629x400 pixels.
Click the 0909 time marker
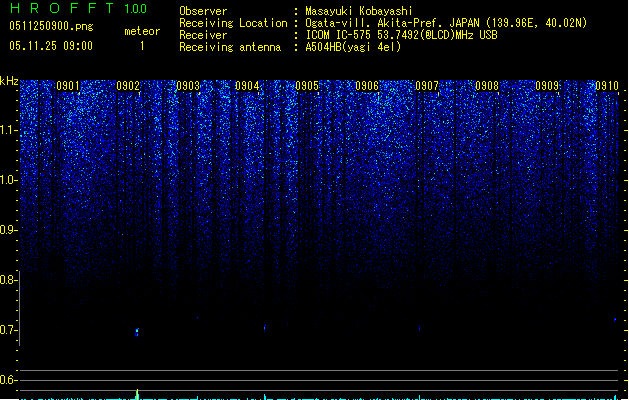click(x=547, y=85)
